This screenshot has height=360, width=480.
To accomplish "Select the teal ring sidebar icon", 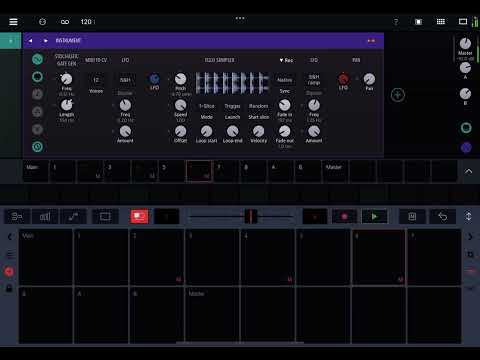I will pos(37,77).
